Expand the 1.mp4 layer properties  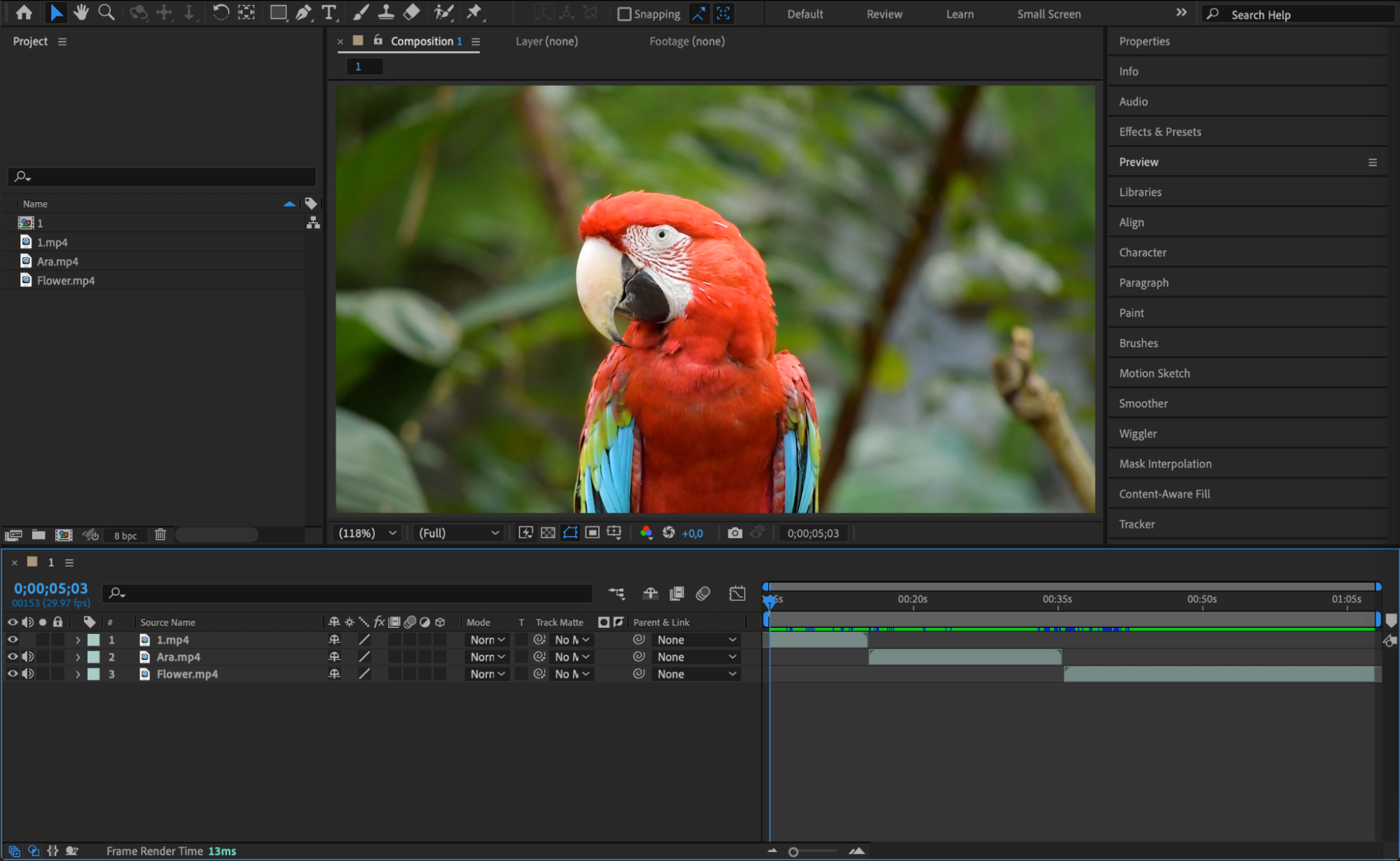click(x=78, y=640)
